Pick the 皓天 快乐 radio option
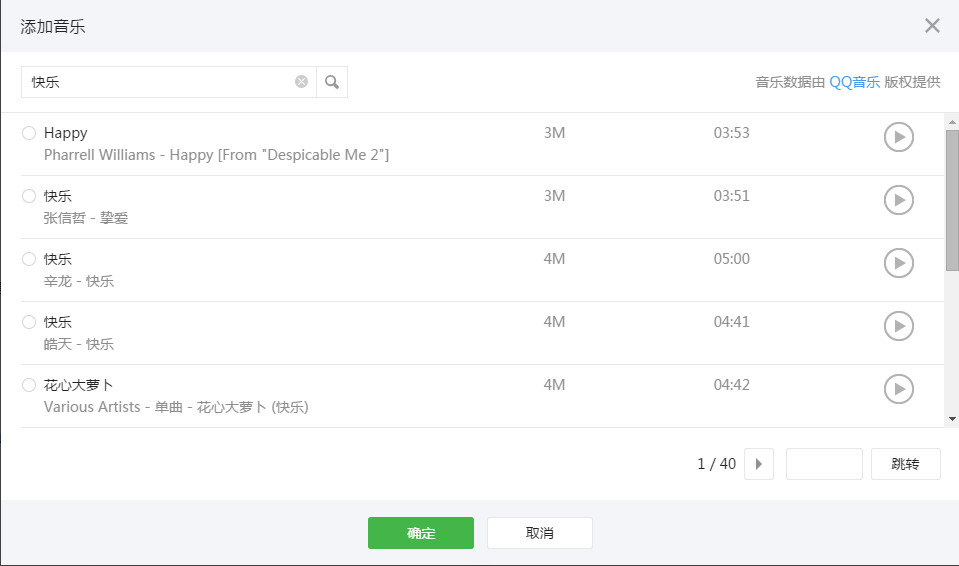959x566 pixels. 29,322
